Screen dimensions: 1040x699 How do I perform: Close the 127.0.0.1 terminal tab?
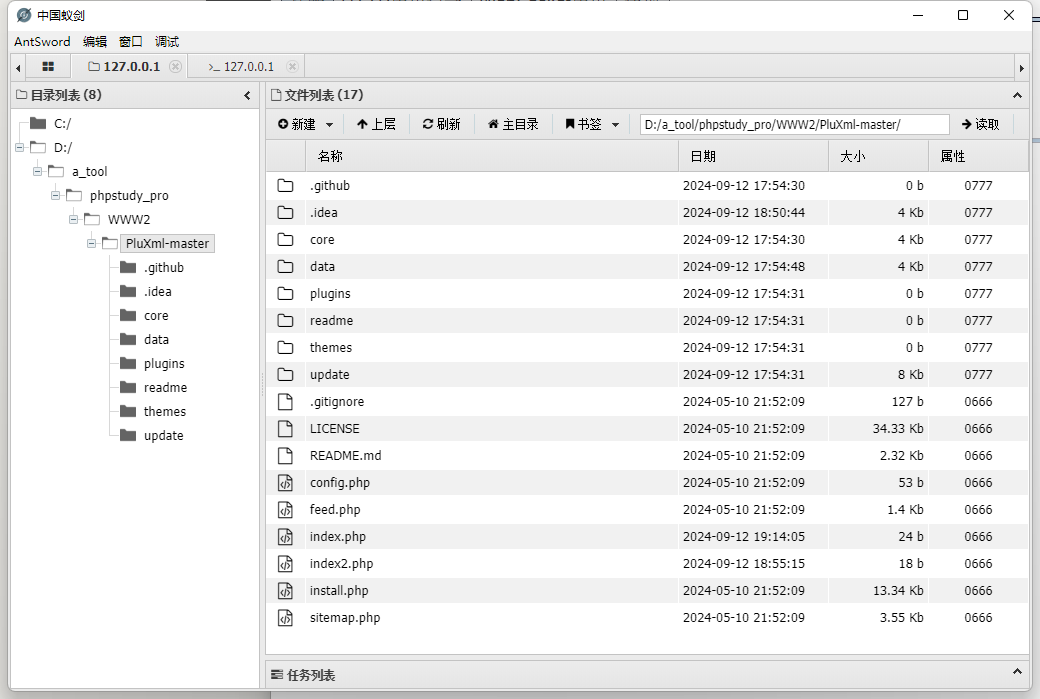click(x=292, y=66)
